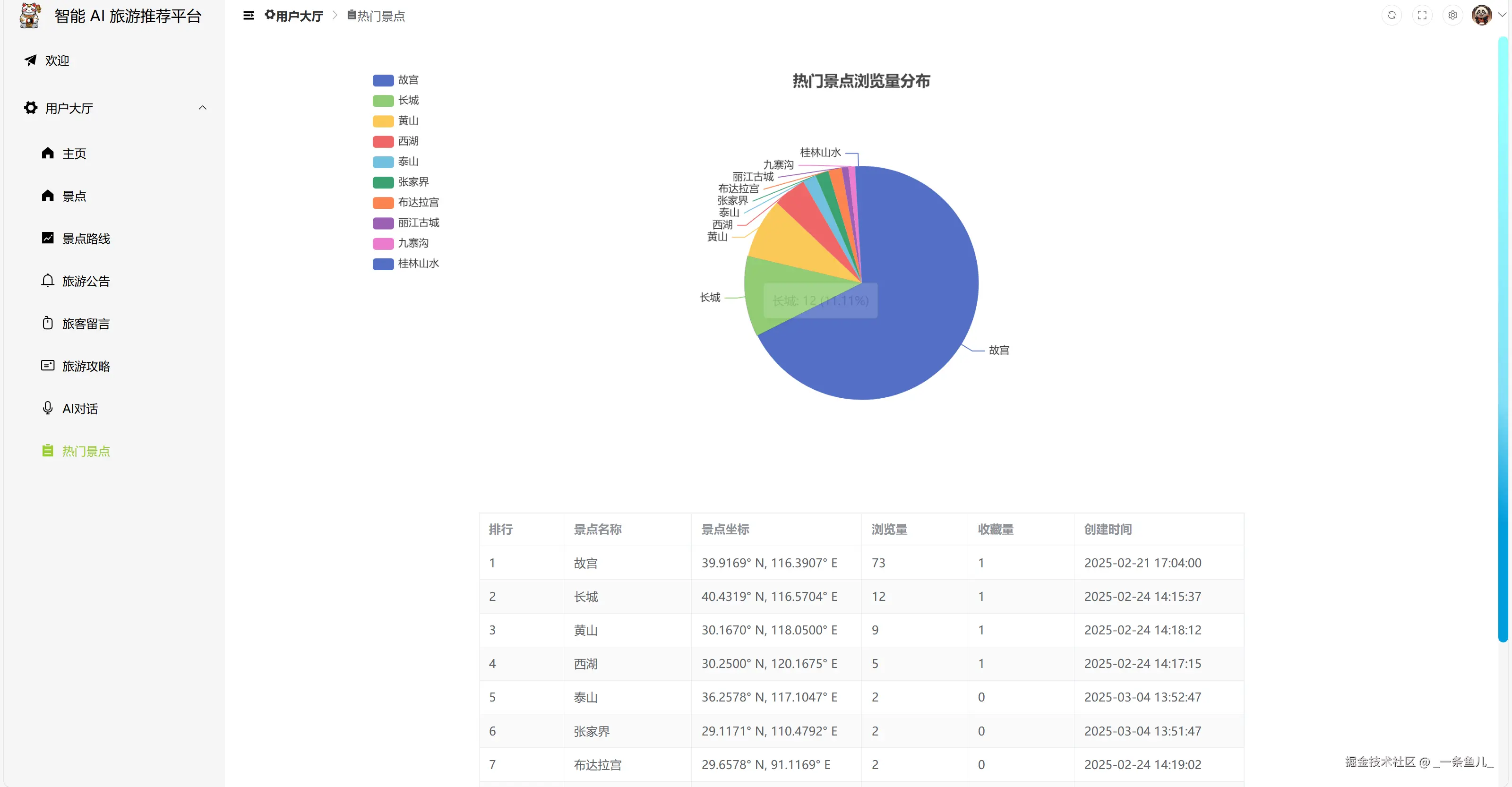Click the microphone icon for AI对话
1512x787 pixels.
pyautogui.click(x=48, y=408)
